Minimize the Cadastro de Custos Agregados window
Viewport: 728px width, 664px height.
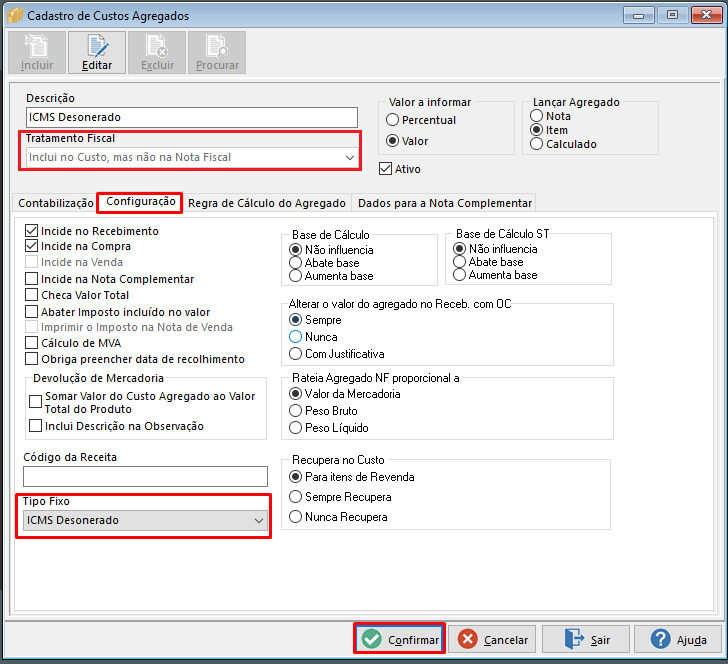click(x=638, y=15)
